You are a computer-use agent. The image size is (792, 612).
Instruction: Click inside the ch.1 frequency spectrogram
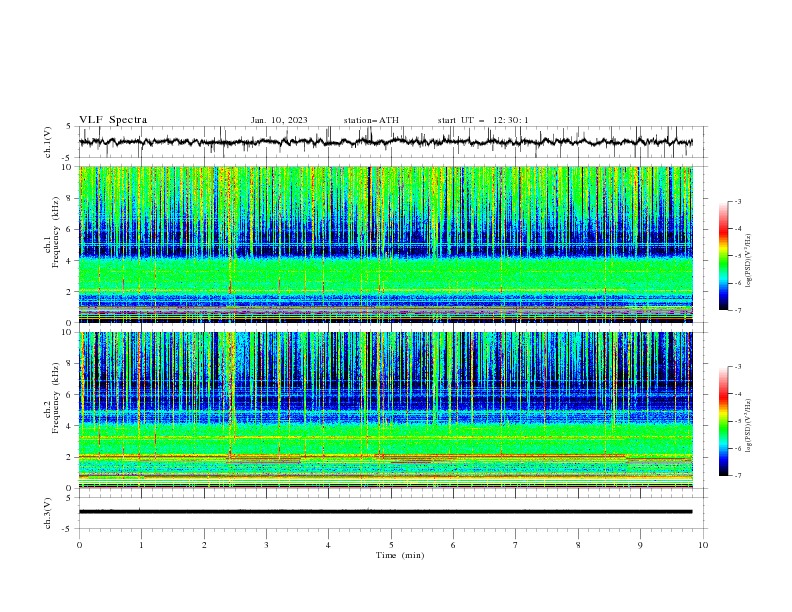click(386, 244)
